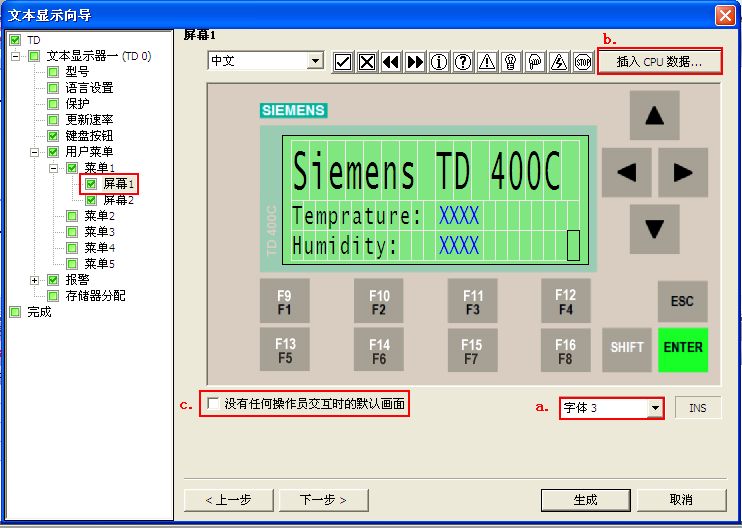The image size is (742, 528).
Task: Click the 上一步 back button
Action: (229, 500)
